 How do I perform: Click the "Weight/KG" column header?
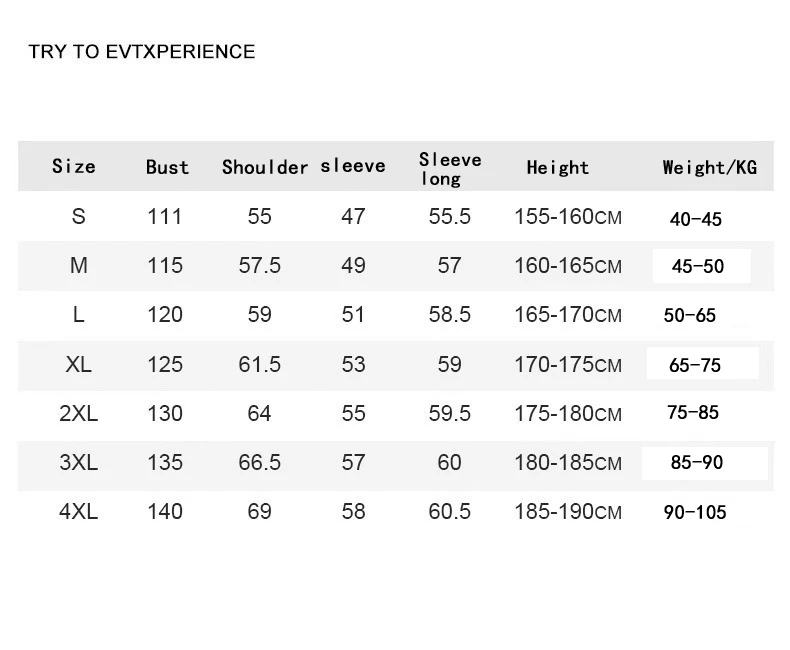pos(709,167)
